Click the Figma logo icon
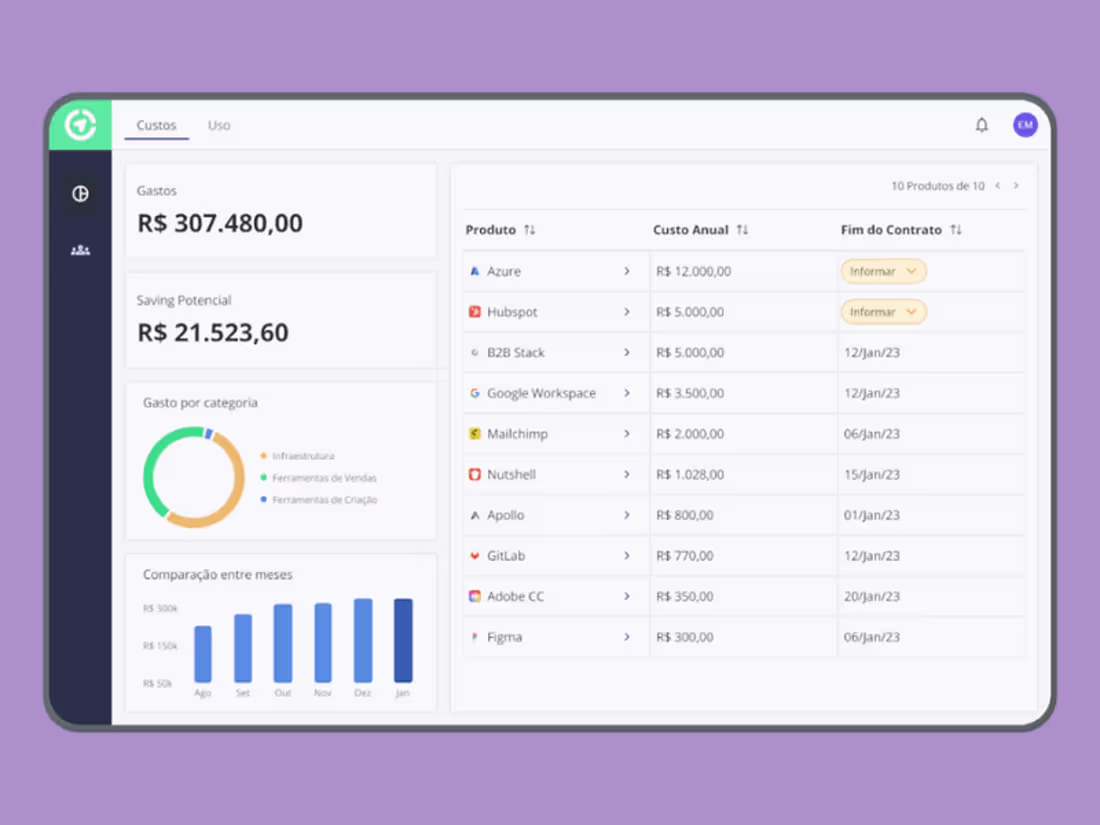 (x=475, y=637)
